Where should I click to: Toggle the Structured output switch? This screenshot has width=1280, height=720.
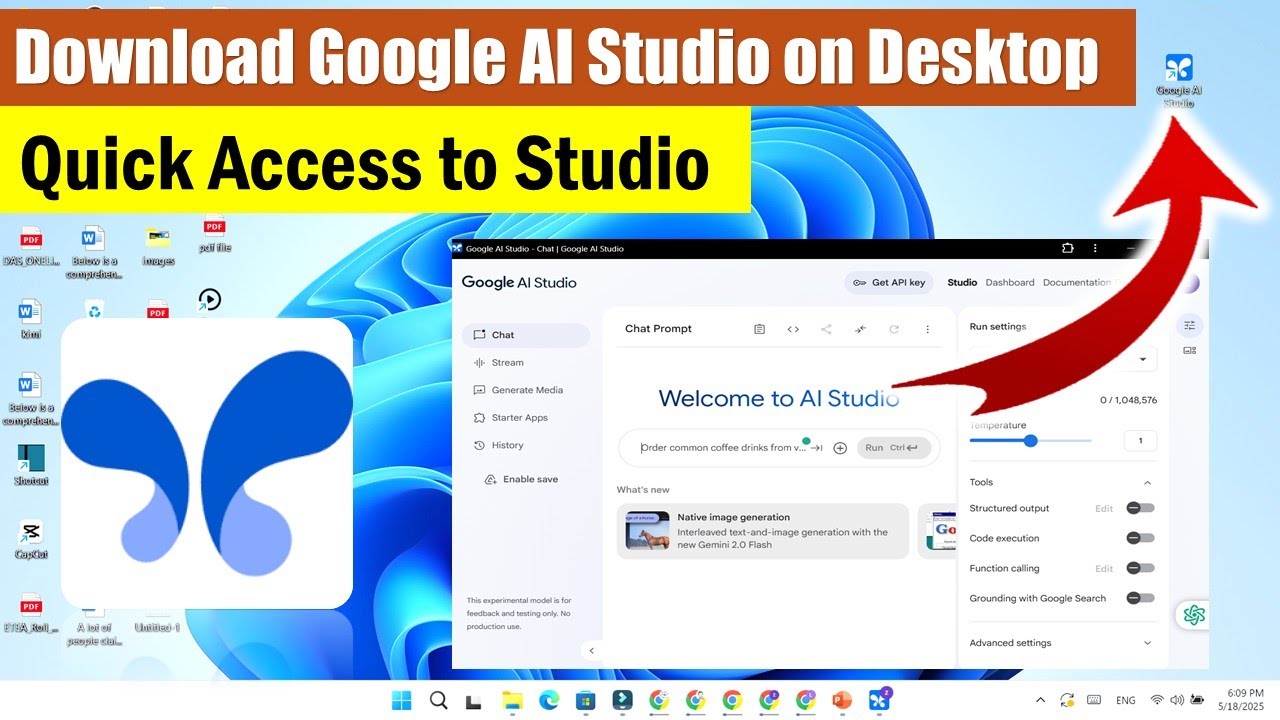pyautogui.click(x=1140, y=508)
